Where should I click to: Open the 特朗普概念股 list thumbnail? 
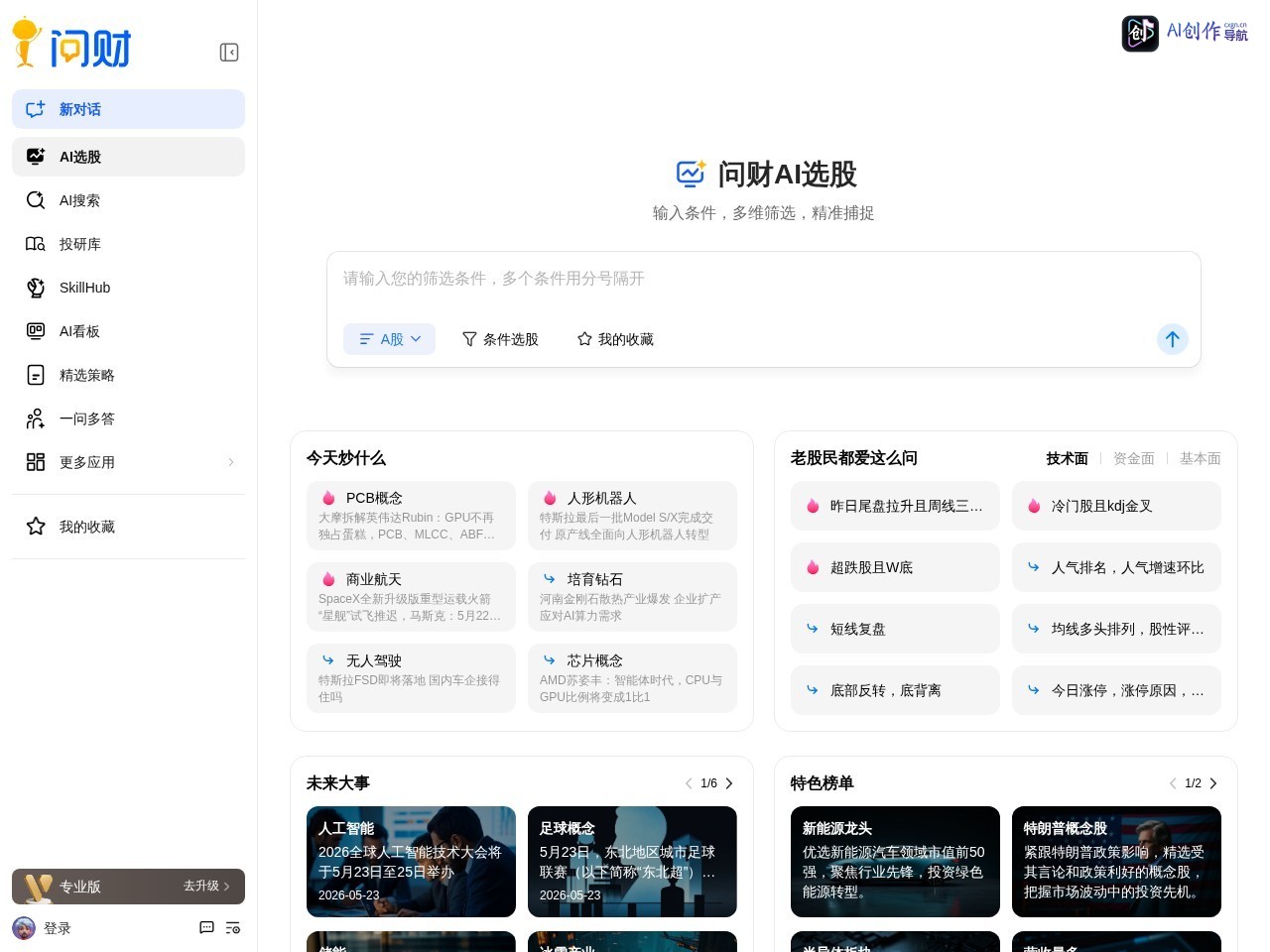pos(1116,862)
